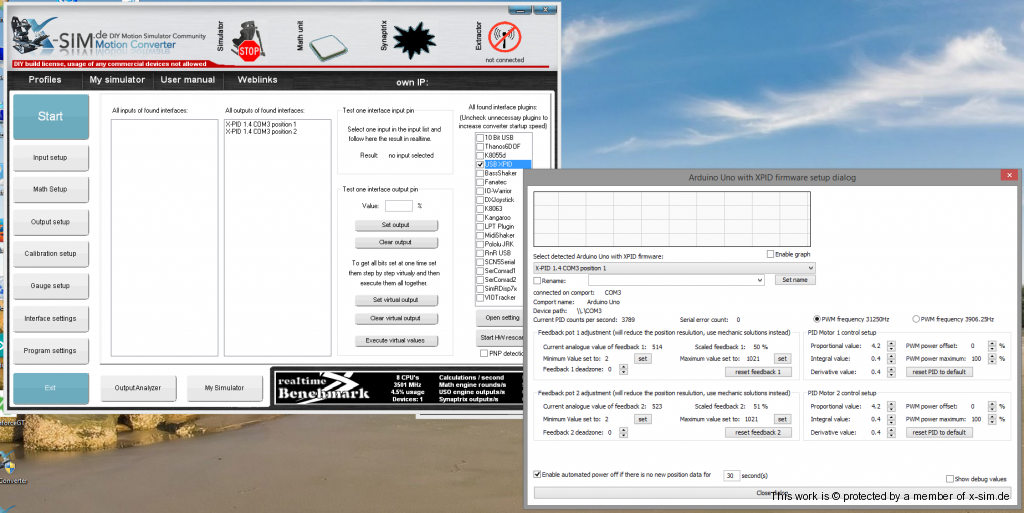Viewport: 1024px width, 513px height.
Task: Select PWM frequency 31250Hz
Action: tap(816, 319)
